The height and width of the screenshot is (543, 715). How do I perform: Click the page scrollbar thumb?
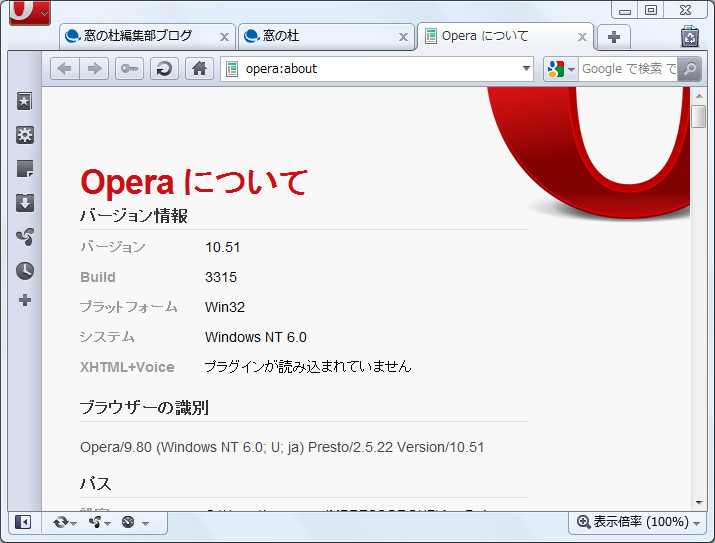point(698,116)
